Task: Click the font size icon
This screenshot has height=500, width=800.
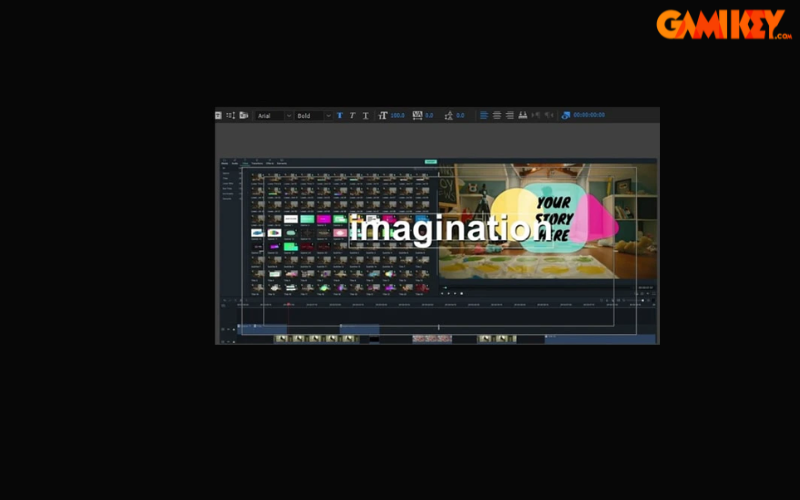Action: tap(383, 116)
